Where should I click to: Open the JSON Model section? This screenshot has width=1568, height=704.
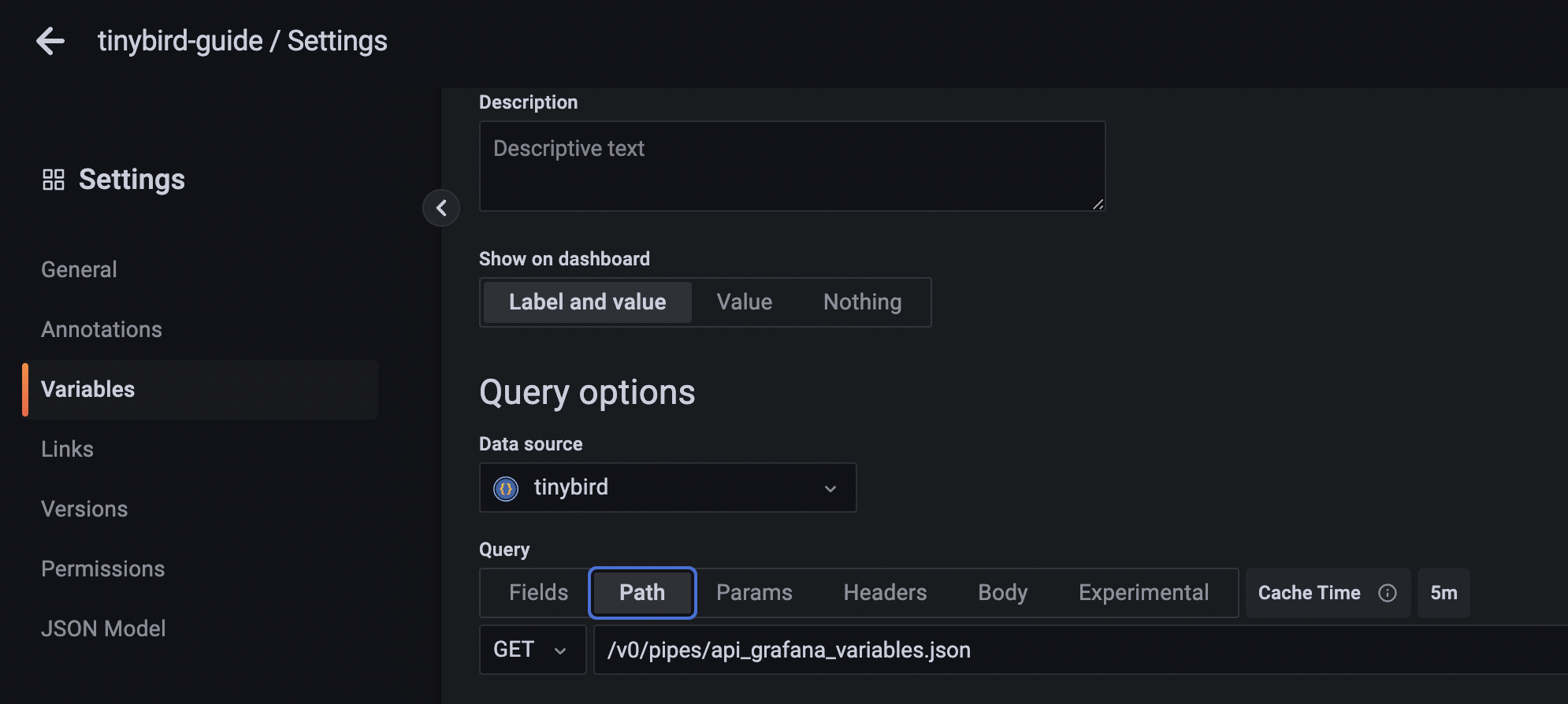(103, 628)
